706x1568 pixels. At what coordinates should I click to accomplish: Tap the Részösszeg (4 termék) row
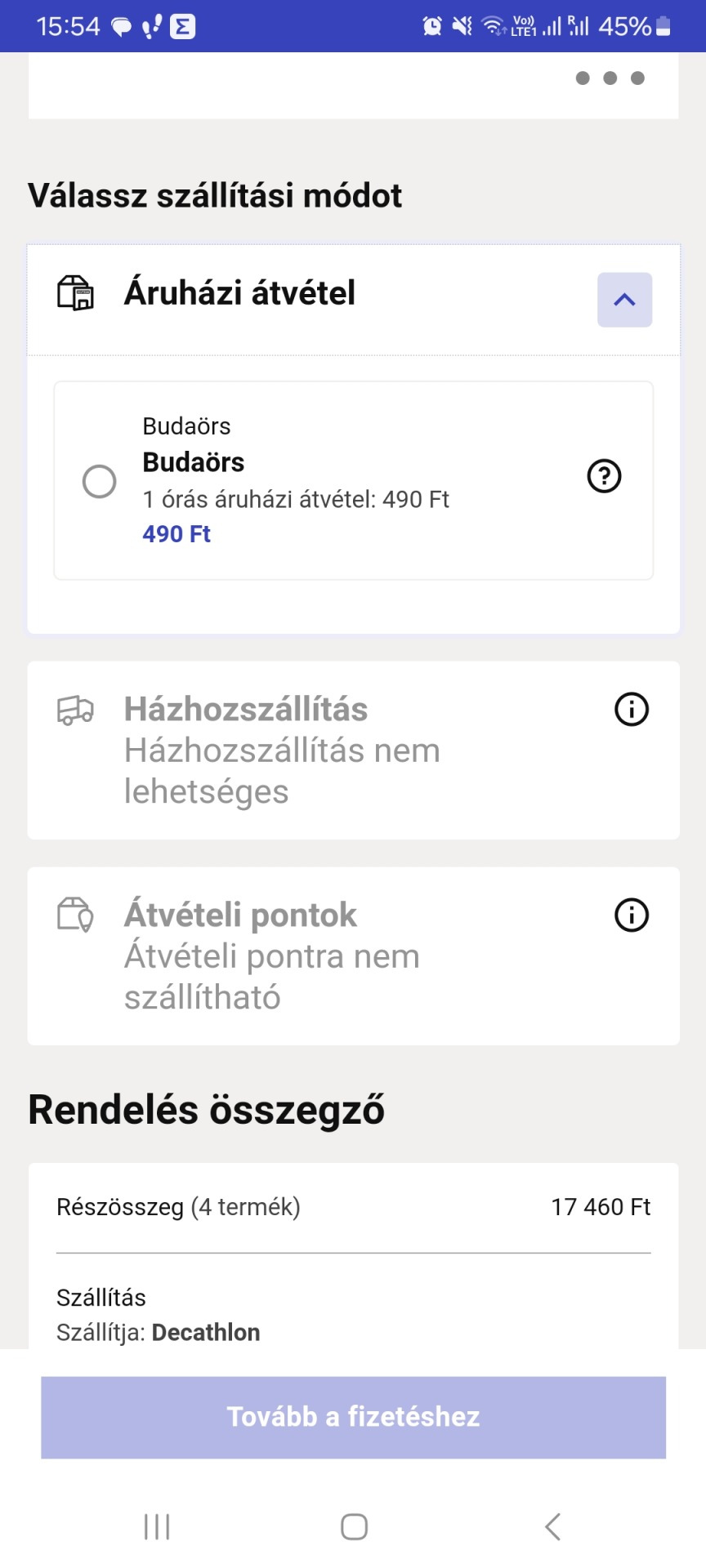click(353, 1207)
